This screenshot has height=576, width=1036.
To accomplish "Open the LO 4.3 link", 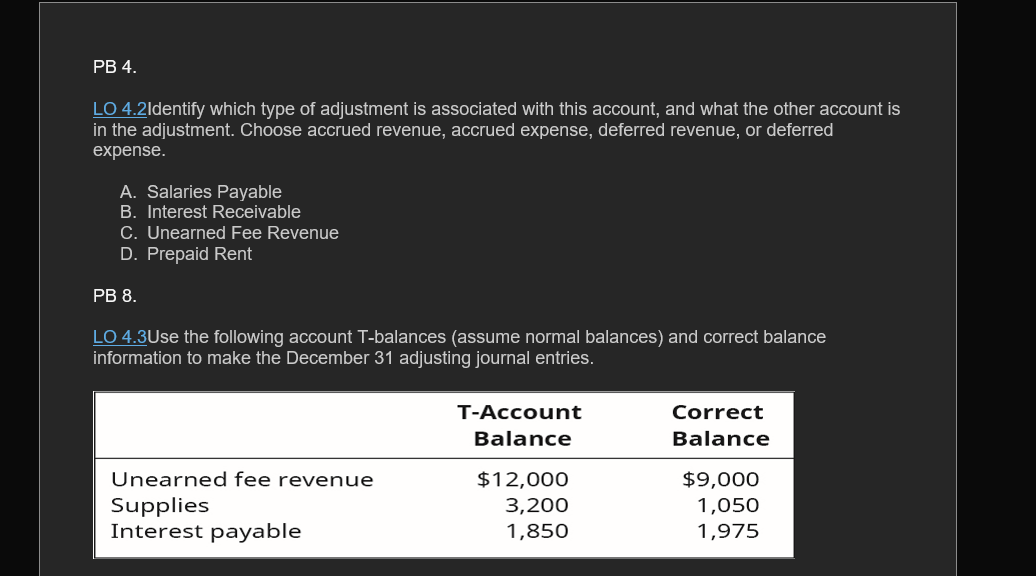I will 119,337.
